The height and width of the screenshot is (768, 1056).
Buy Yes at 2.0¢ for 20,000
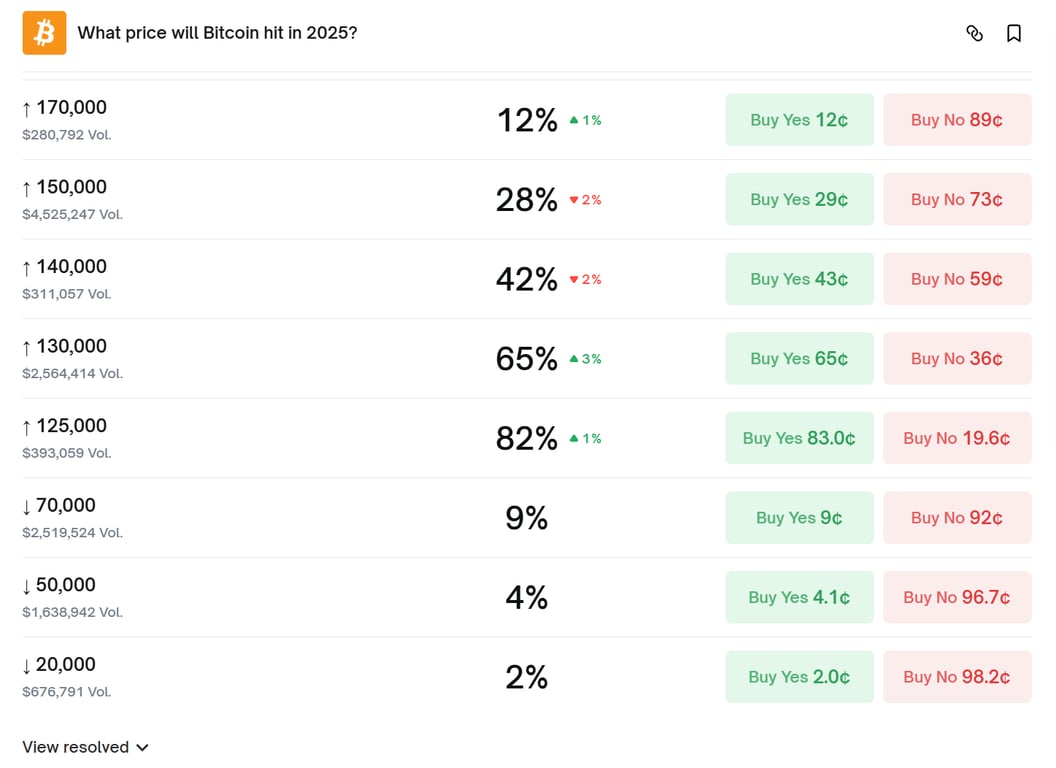pos(799,676)
